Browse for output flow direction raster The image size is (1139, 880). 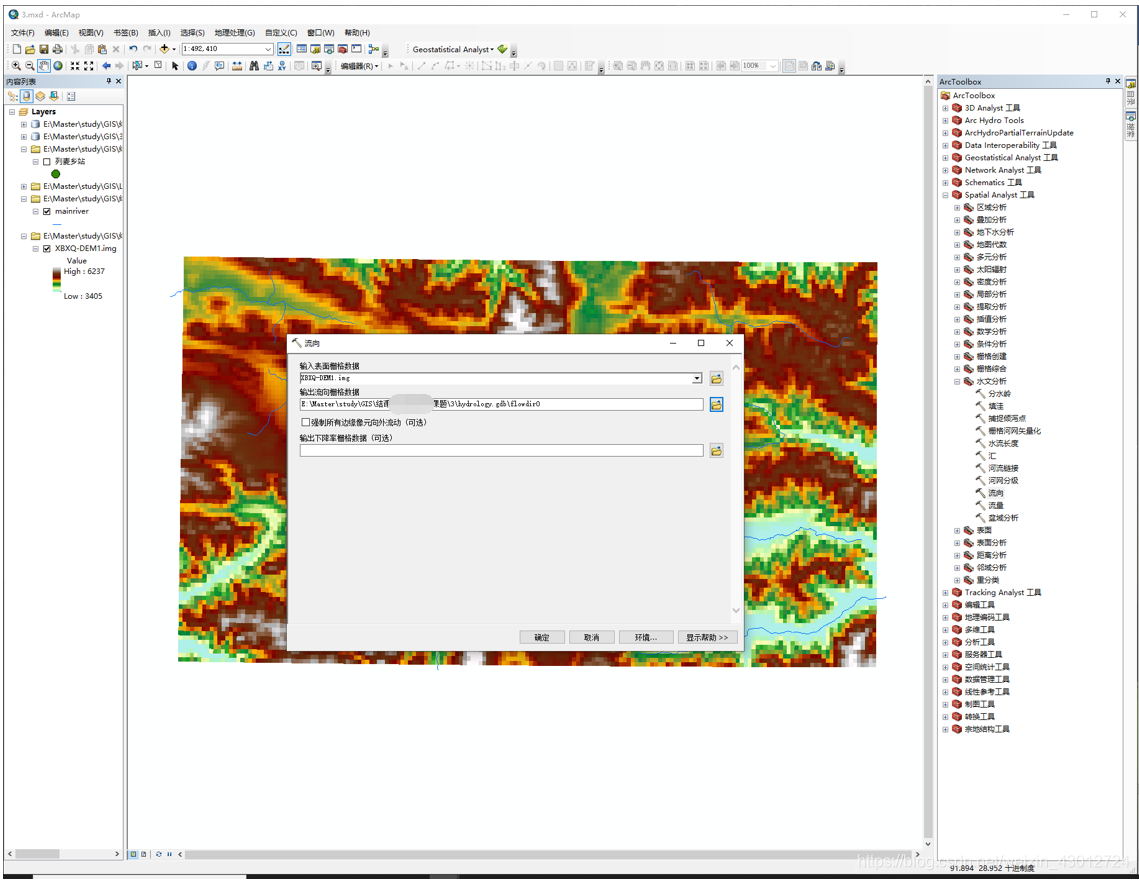716,405
